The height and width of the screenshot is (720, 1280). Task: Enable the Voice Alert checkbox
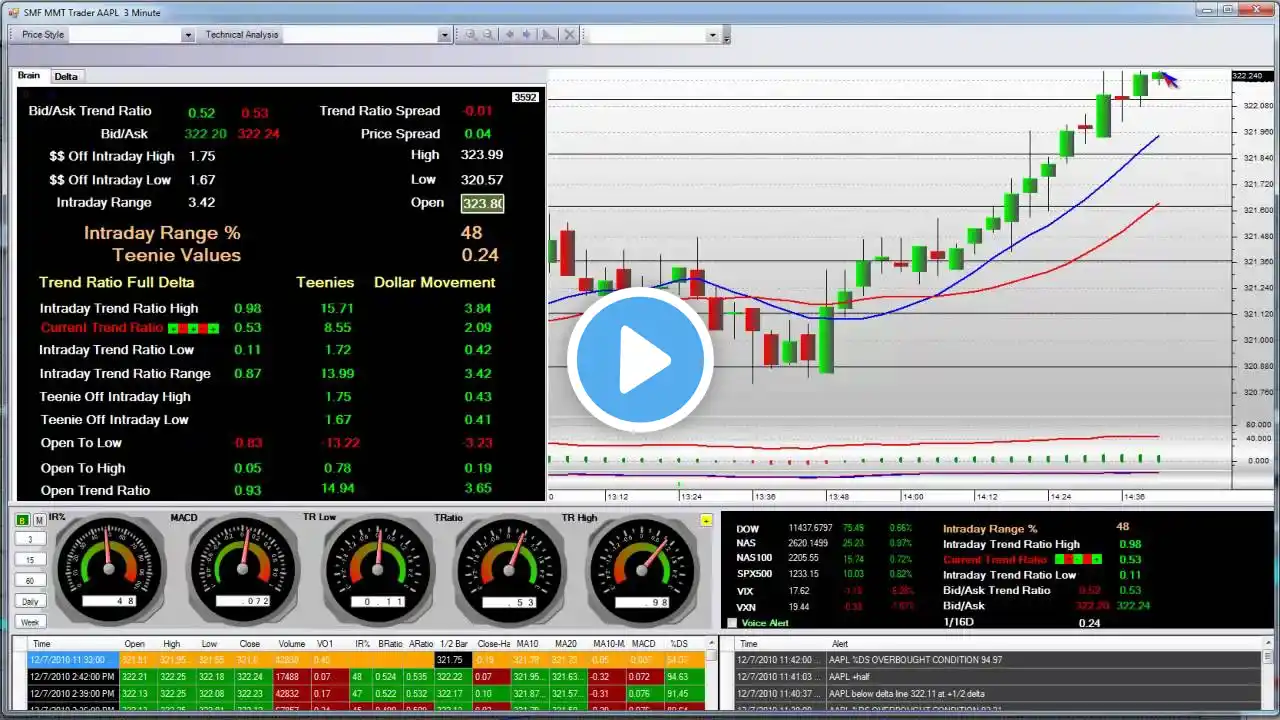click(x=732, y=623)
